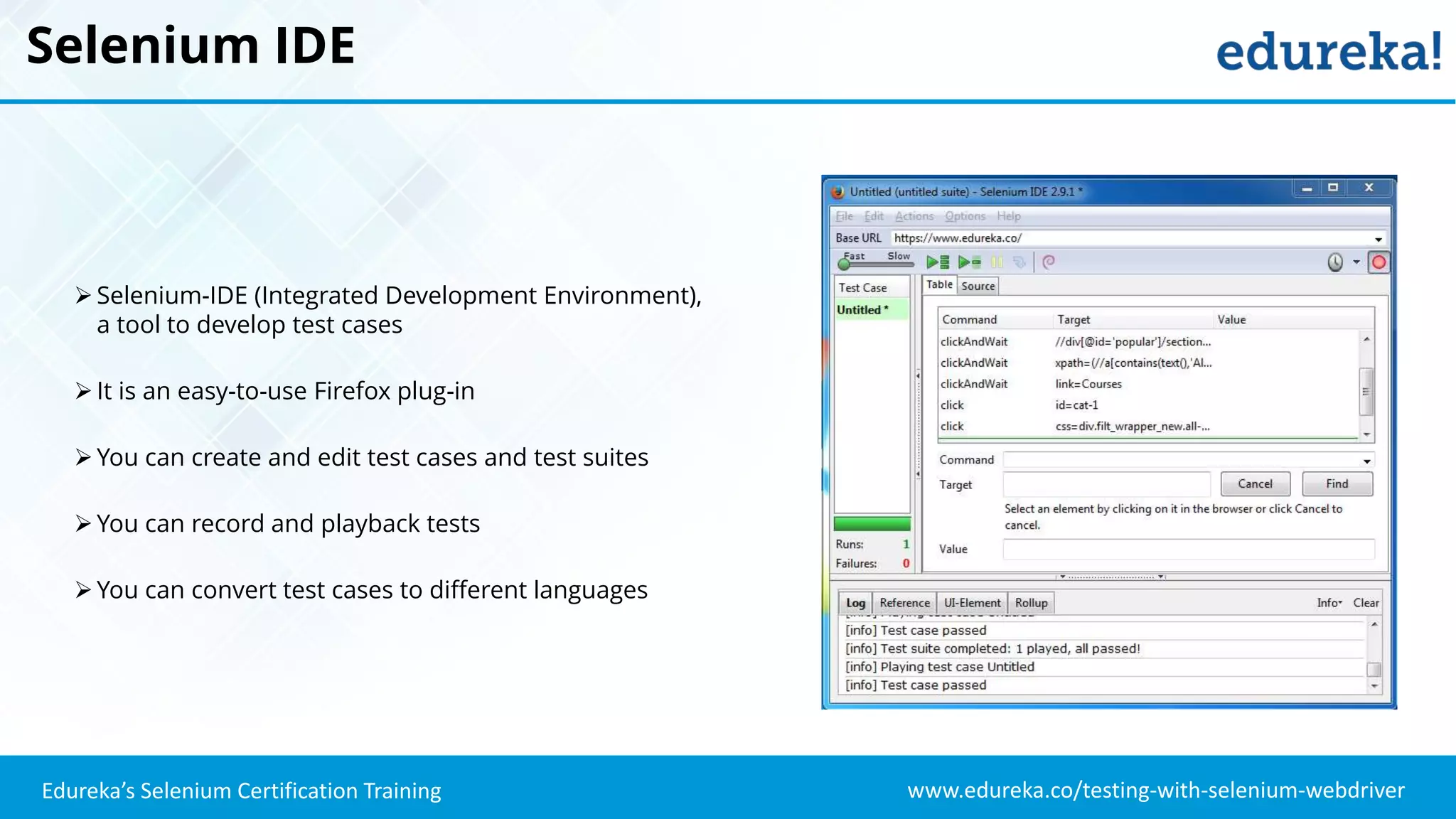Open the Command combo box dropdown
Image resolution: width=1456 pixels, height=819 pixels.
pos(1366,461)
